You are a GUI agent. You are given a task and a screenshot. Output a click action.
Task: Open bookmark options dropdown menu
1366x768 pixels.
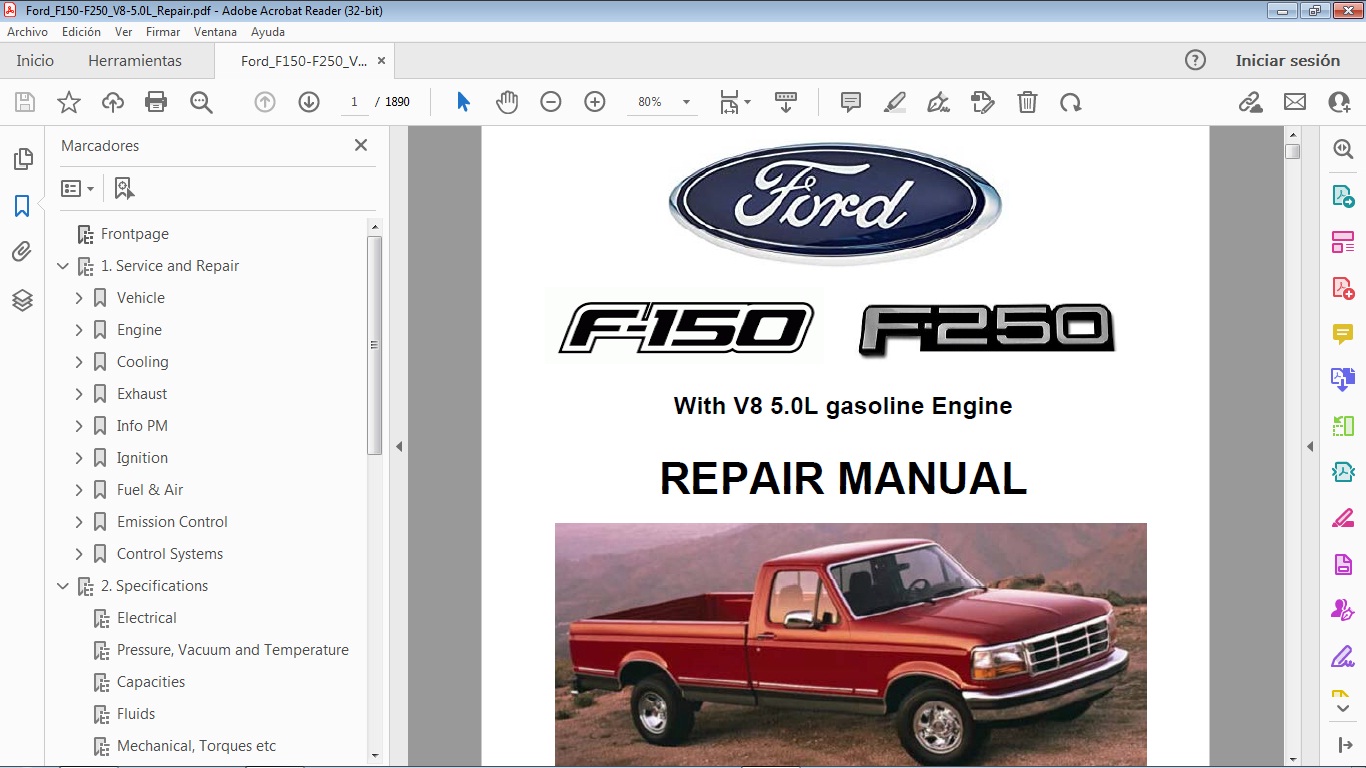point(77,188)
